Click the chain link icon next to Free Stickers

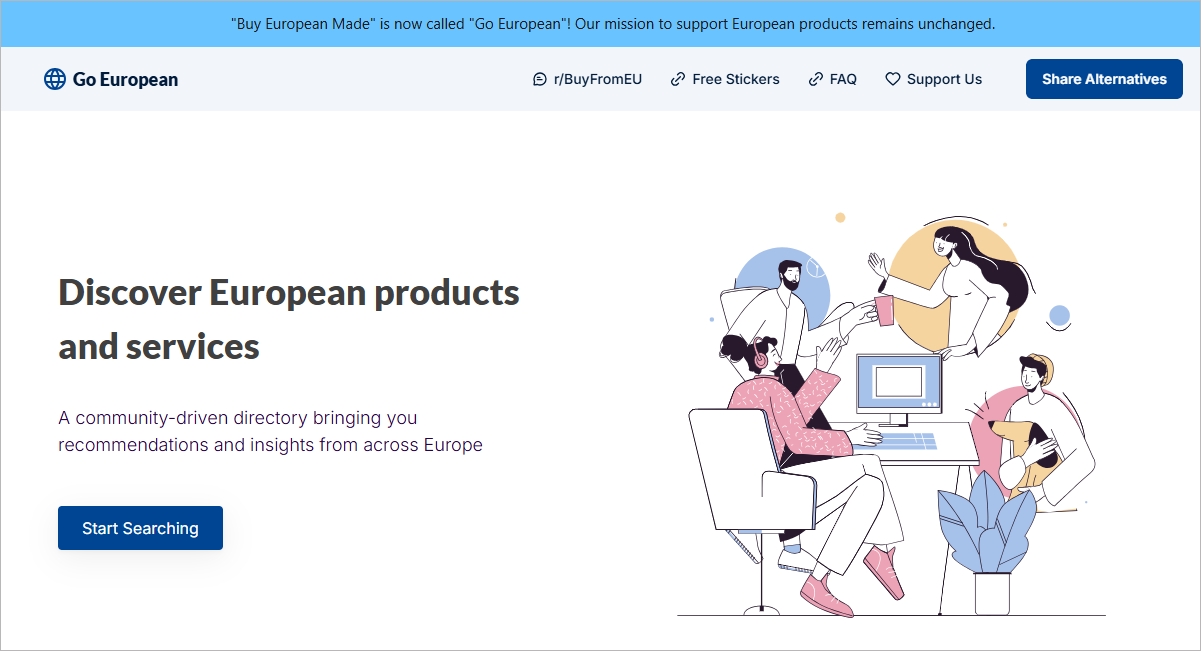pos(678,79)
